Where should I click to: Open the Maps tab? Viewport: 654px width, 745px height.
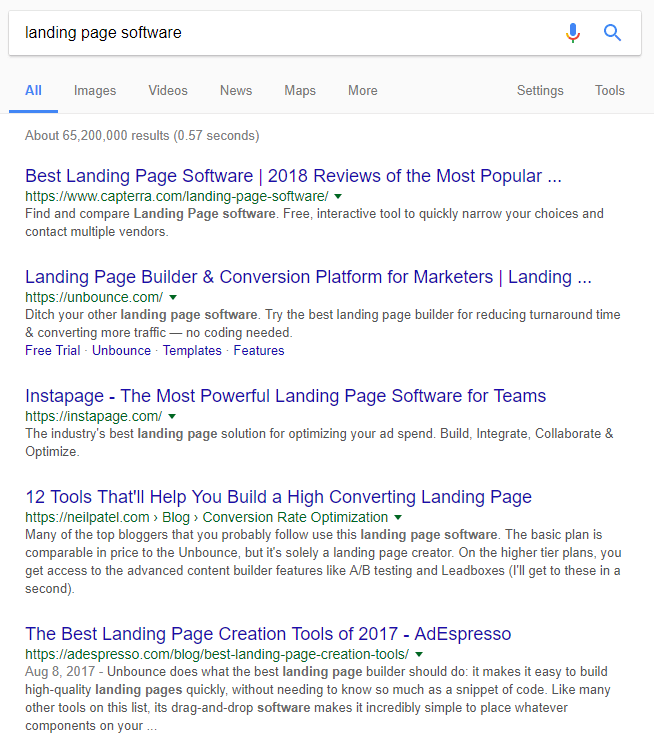300,90
